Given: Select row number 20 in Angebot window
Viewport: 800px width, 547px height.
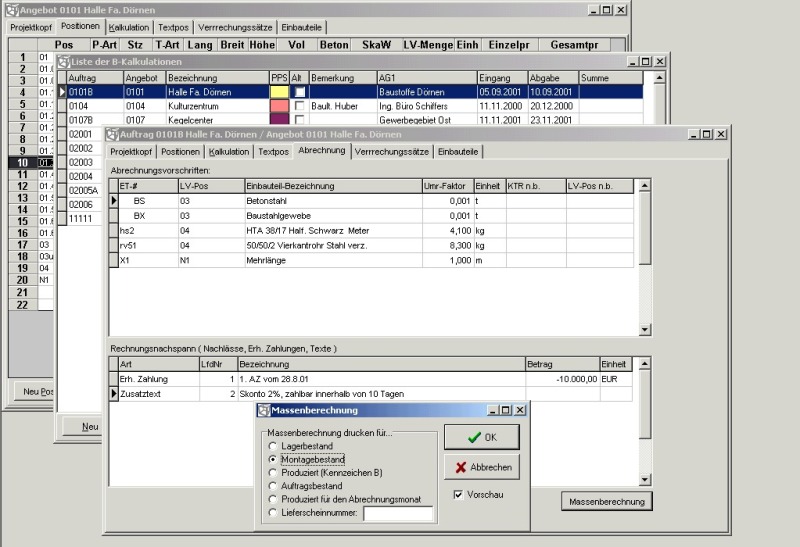Looking at the screenshot, I should coord(22,280).
